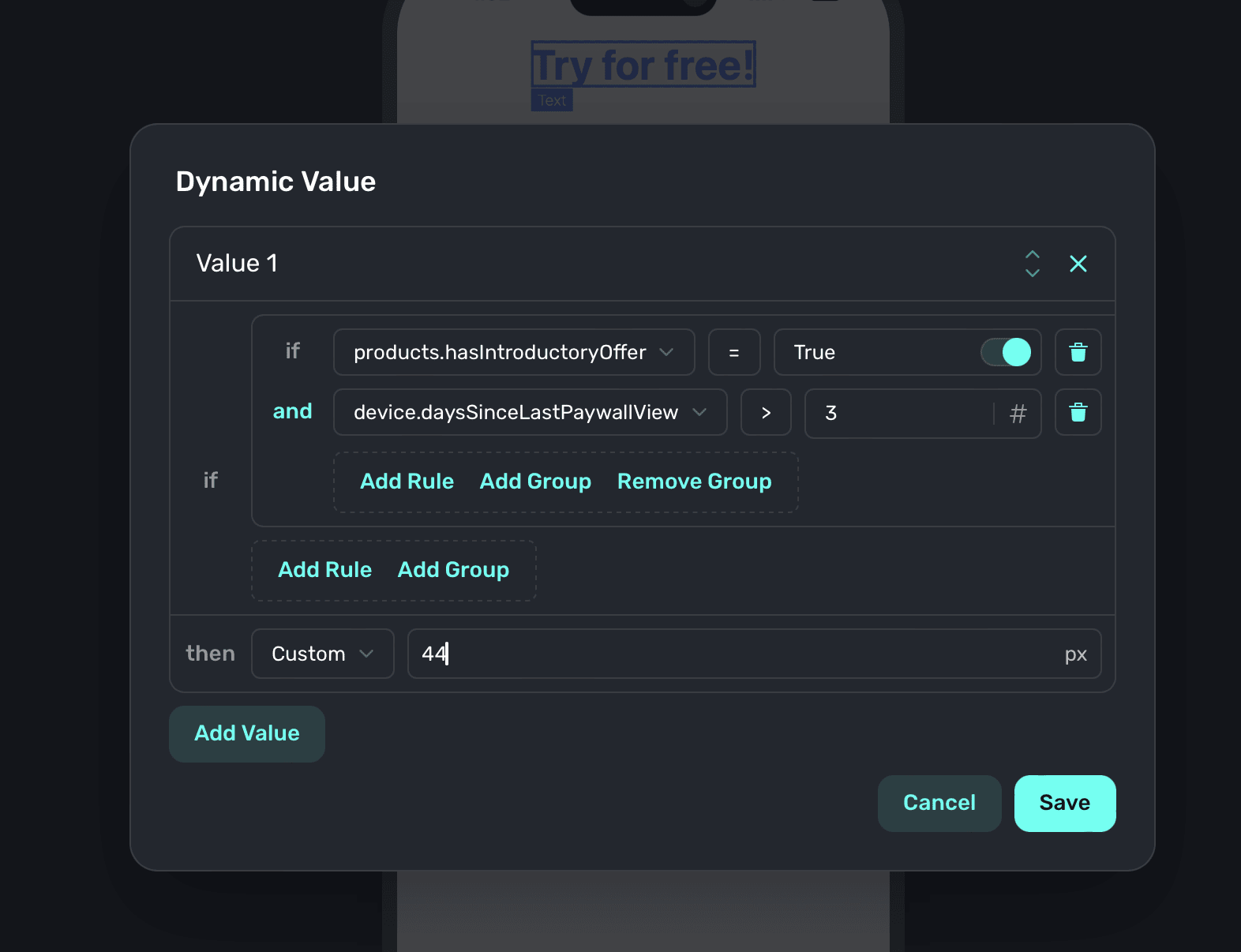The height and width of the screenshot is (952, 1241).
Task: Click the outer Add Group link
Action: coord(453,570)
